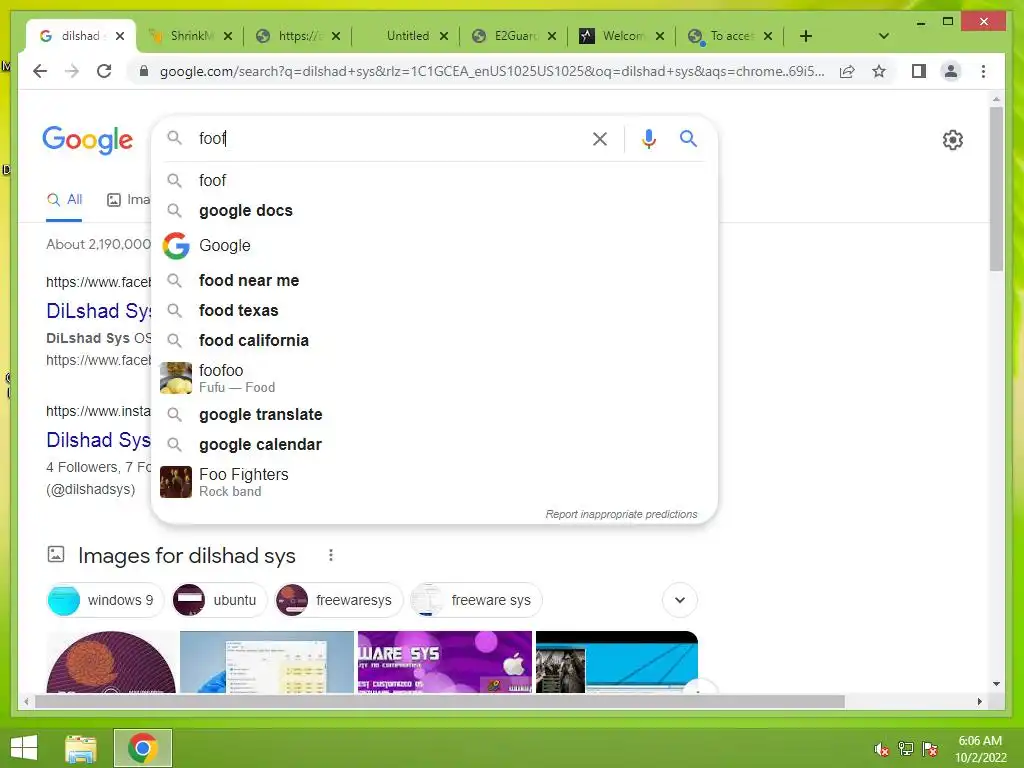The height and width of the screenshot is (768, 1024).
Task: Clear the search box with X
Action: point(600,138)
